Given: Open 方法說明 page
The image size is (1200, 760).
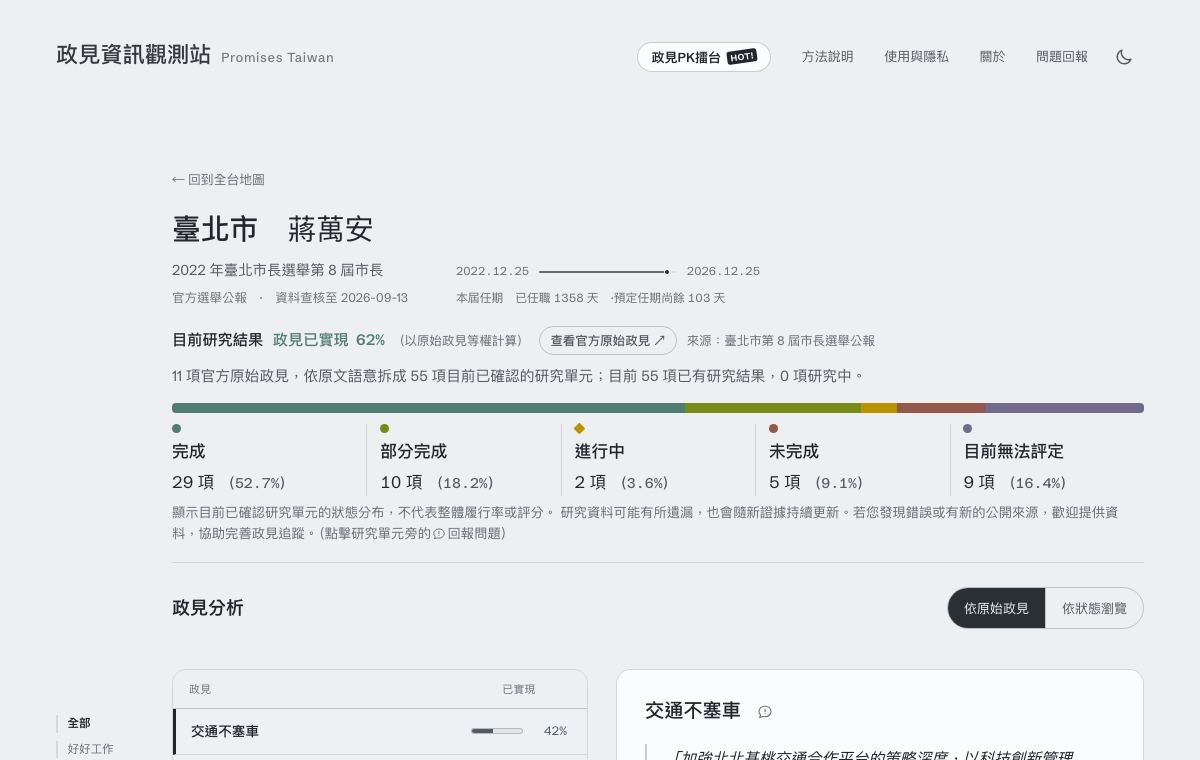Looking at the screenshot, I should pyautogui.click(x=827, y=57).
